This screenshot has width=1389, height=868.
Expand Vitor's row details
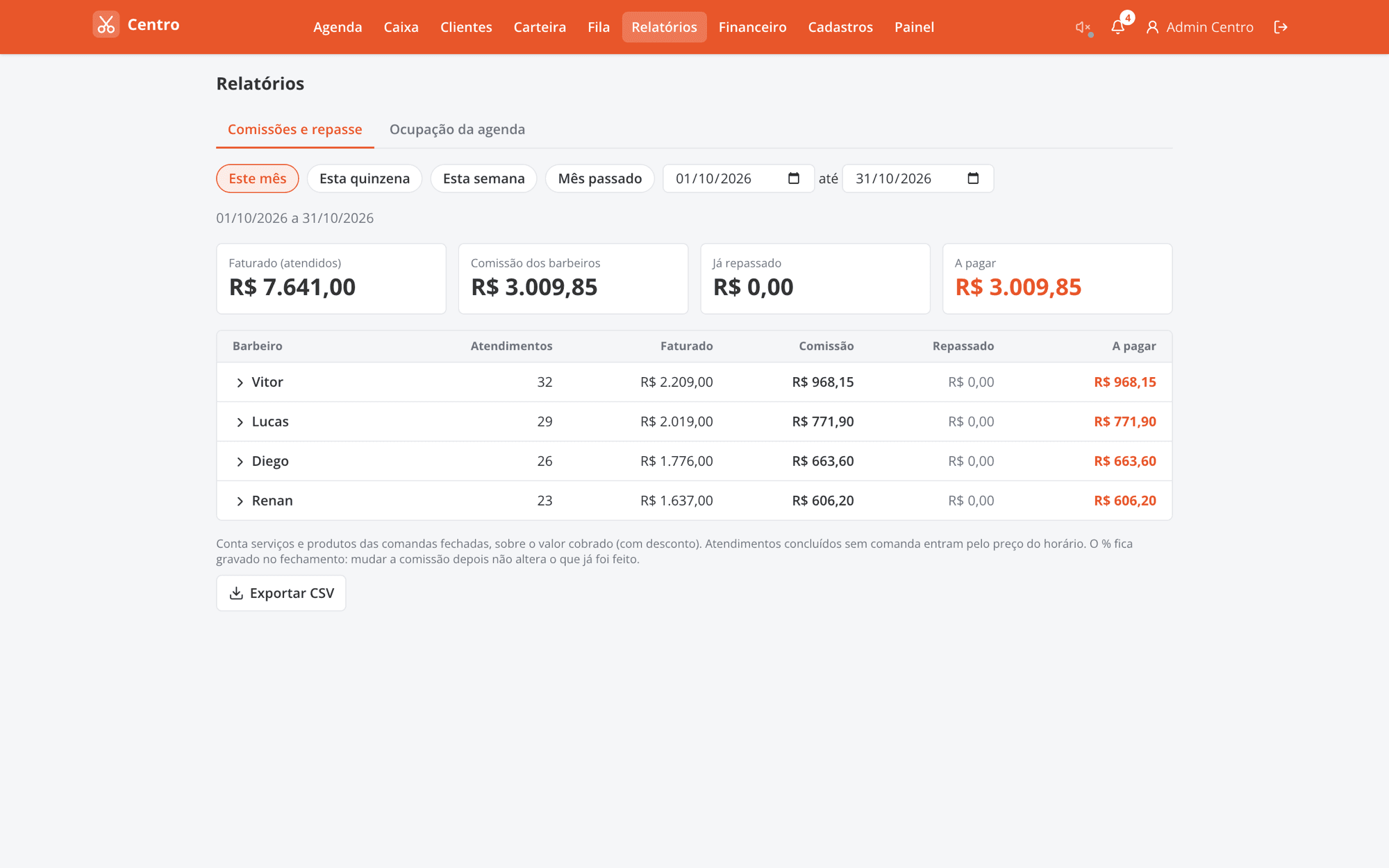pos(240,383)
